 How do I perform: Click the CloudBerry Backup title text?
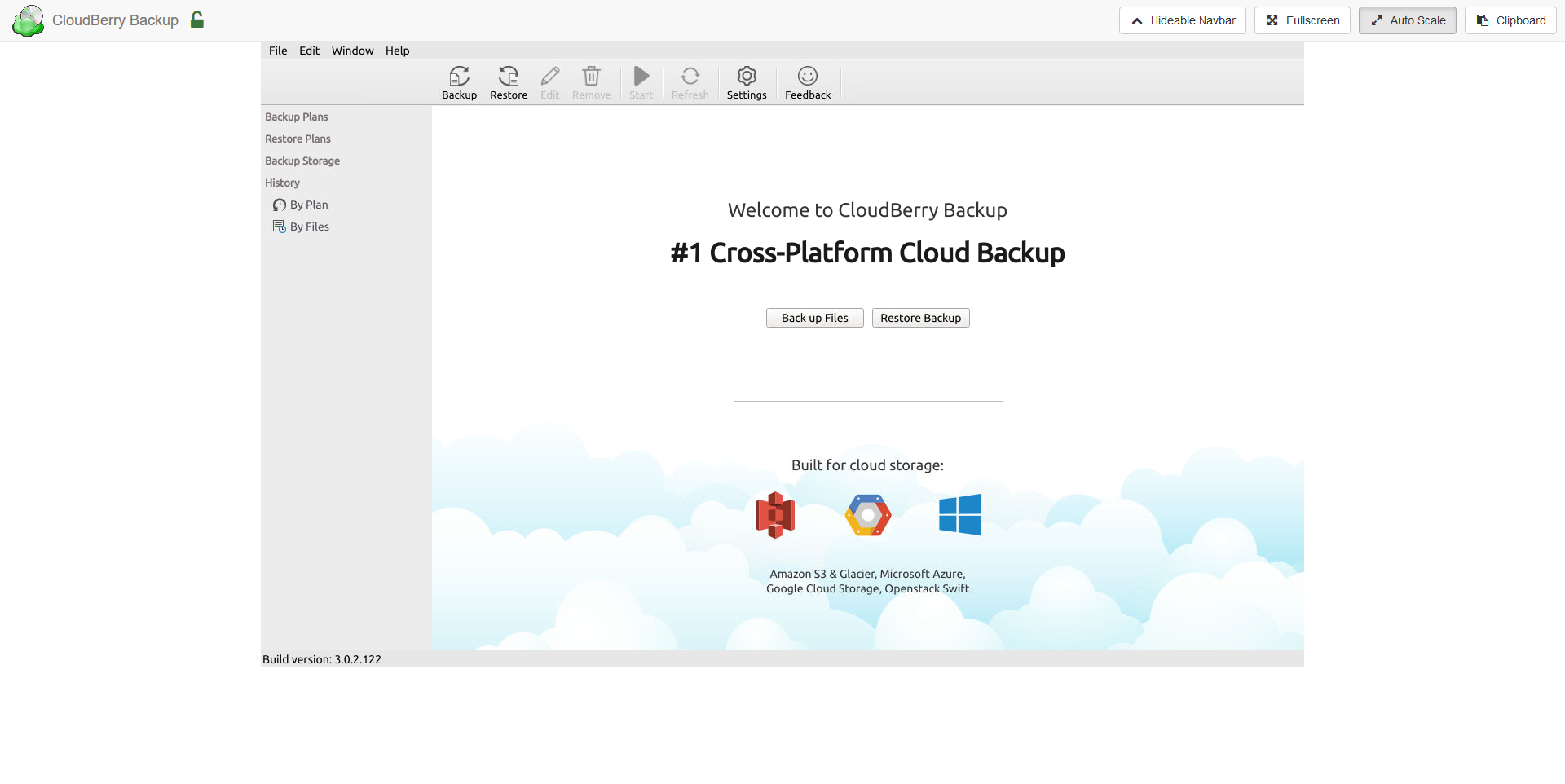coord(115,20)
